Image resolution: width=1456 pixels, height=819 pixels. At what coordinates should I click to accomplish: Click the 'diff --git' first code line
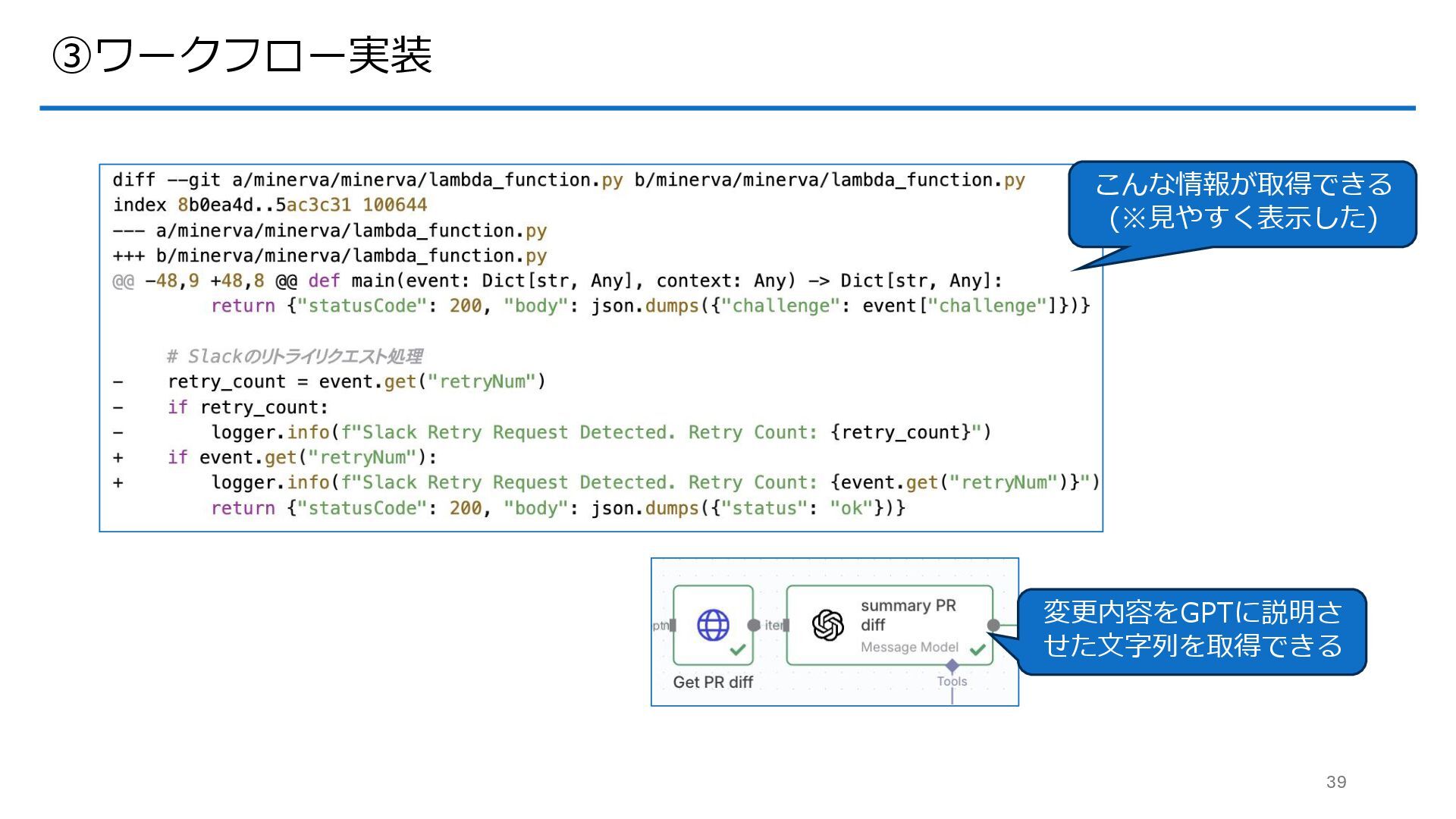tap(568, 180)
